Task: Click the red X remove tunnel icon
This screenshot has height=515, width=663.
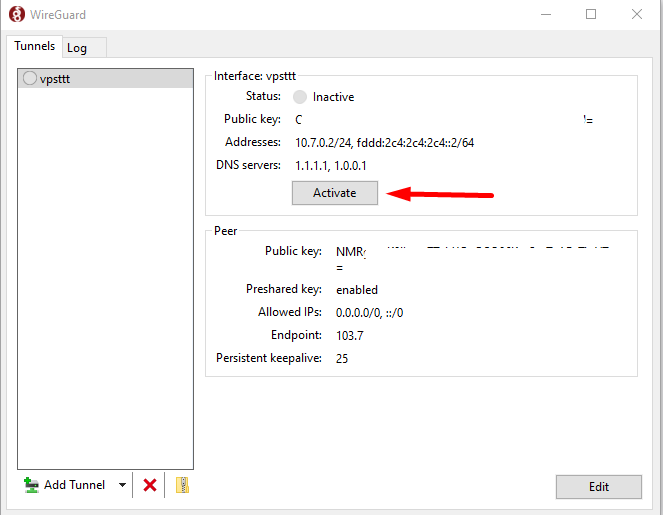Action: tap(150, 485)
